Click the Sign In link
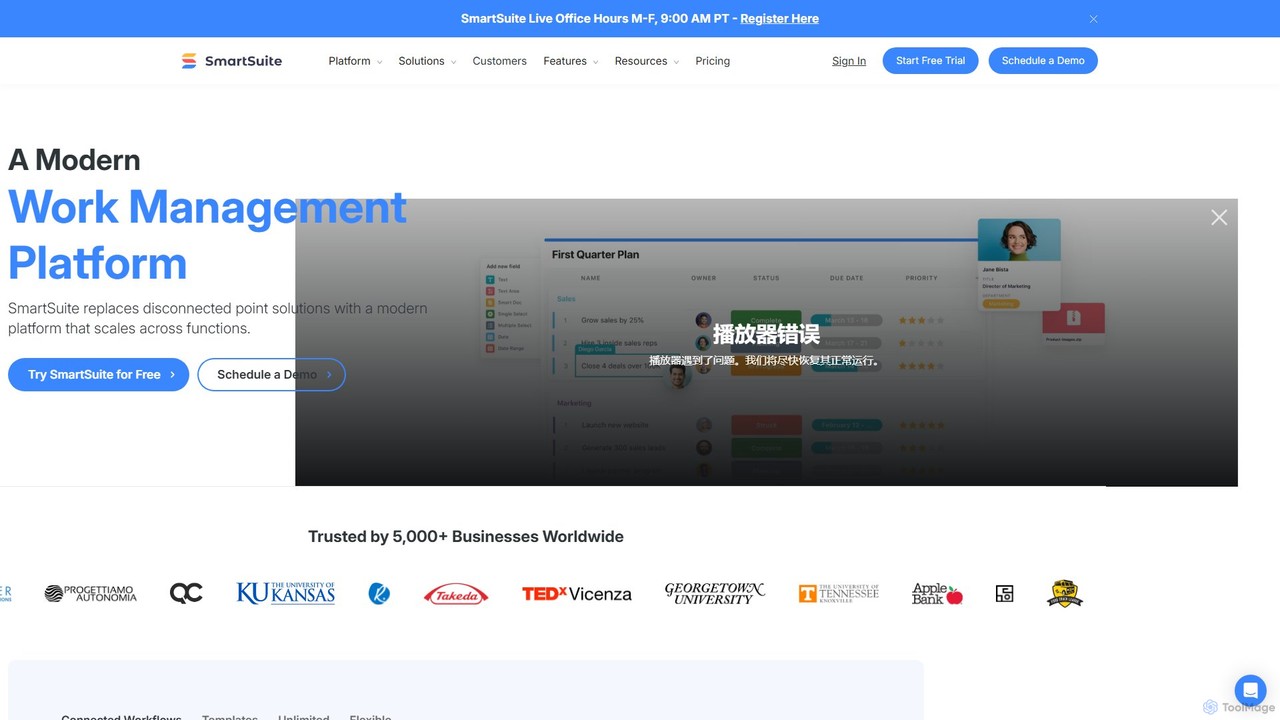Screen dimensions: 1280x720 coord(849,61)
